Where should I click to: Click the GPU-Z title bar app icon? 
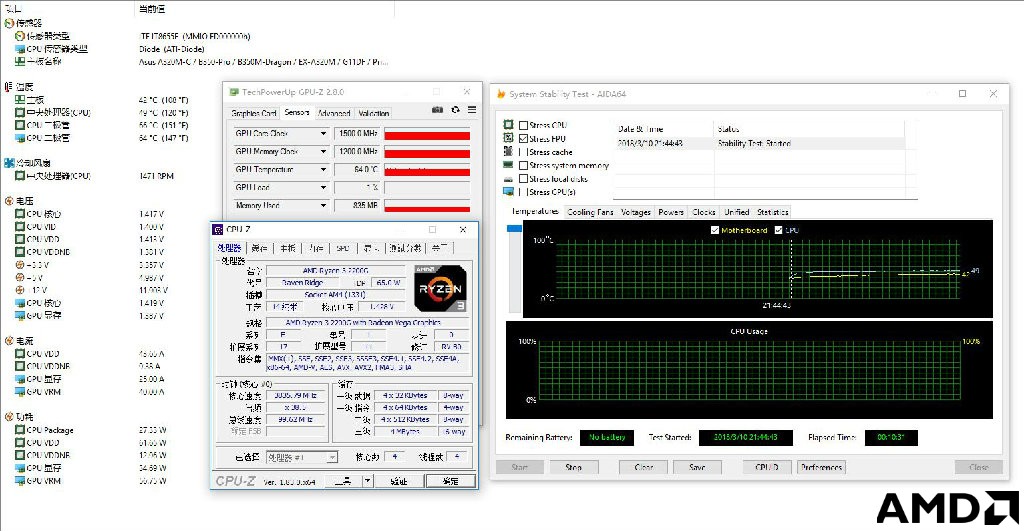click(x=234, y=92)
